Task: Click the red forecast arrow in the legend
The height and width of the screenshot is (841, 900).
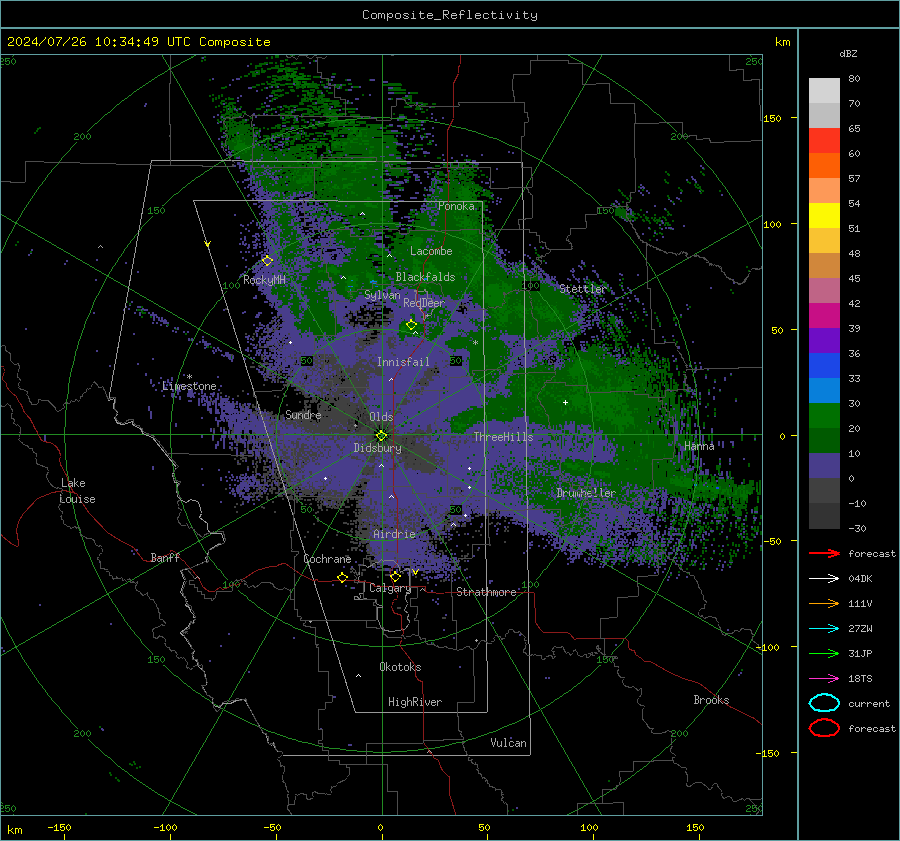Action: pos(824,553)
